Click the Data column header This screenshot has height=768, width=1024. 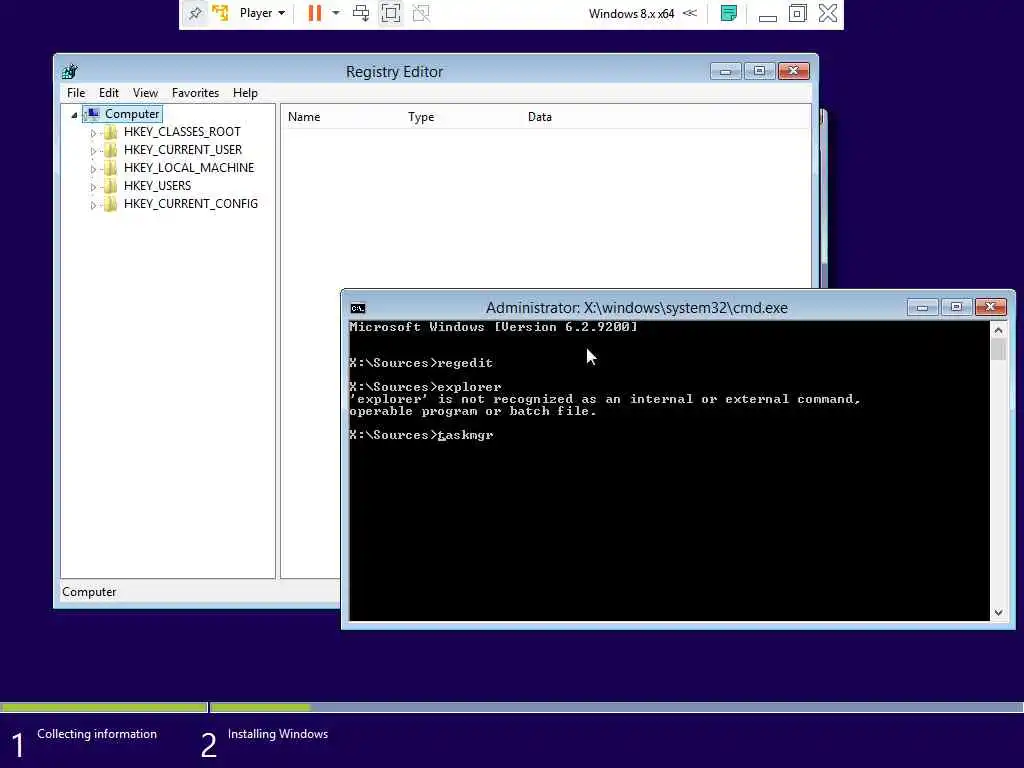pos(539,117)
